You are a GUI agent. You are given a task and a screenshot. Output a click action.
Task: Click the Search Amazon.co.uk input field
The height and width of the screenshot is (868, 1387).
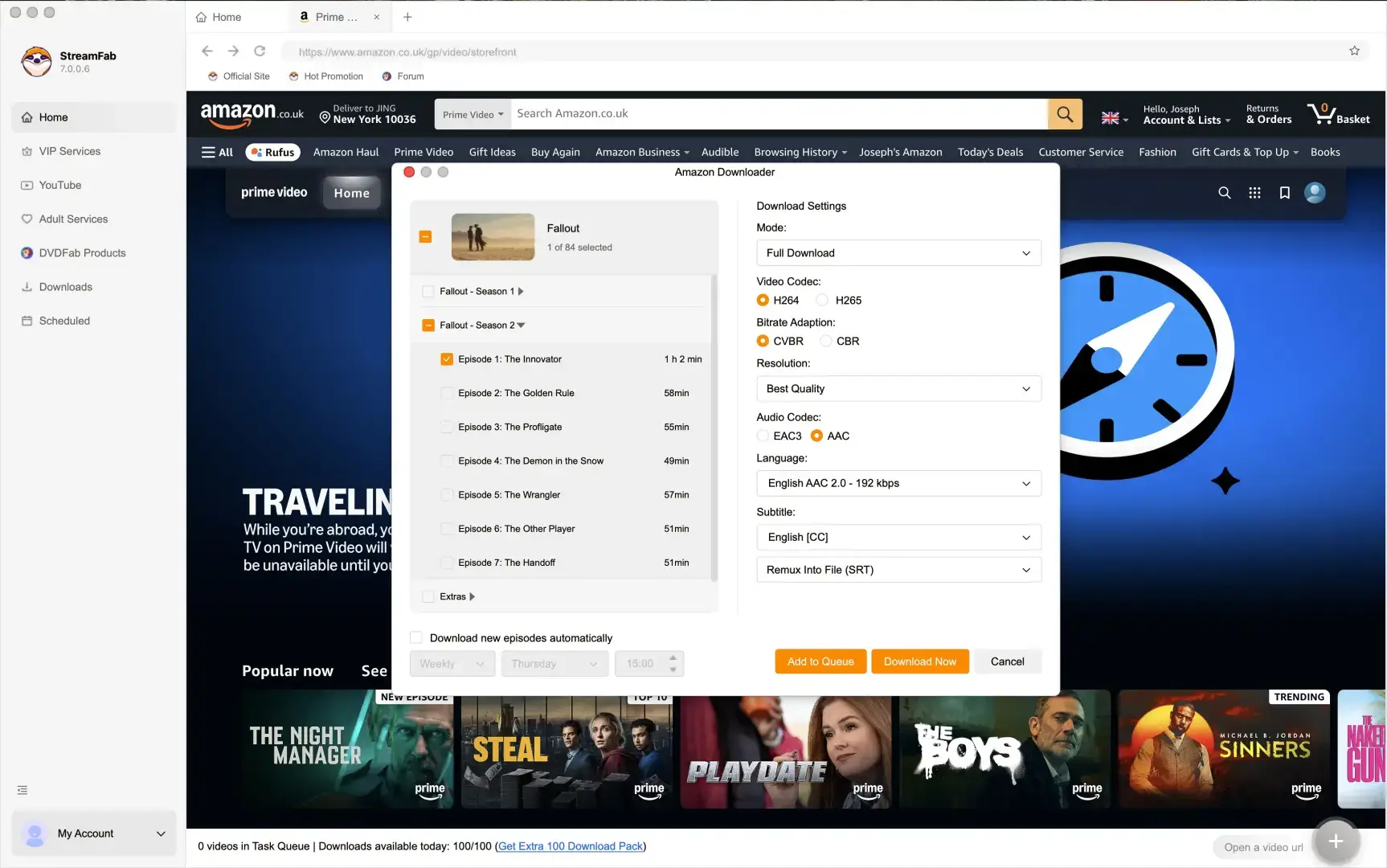coord(779,114)
